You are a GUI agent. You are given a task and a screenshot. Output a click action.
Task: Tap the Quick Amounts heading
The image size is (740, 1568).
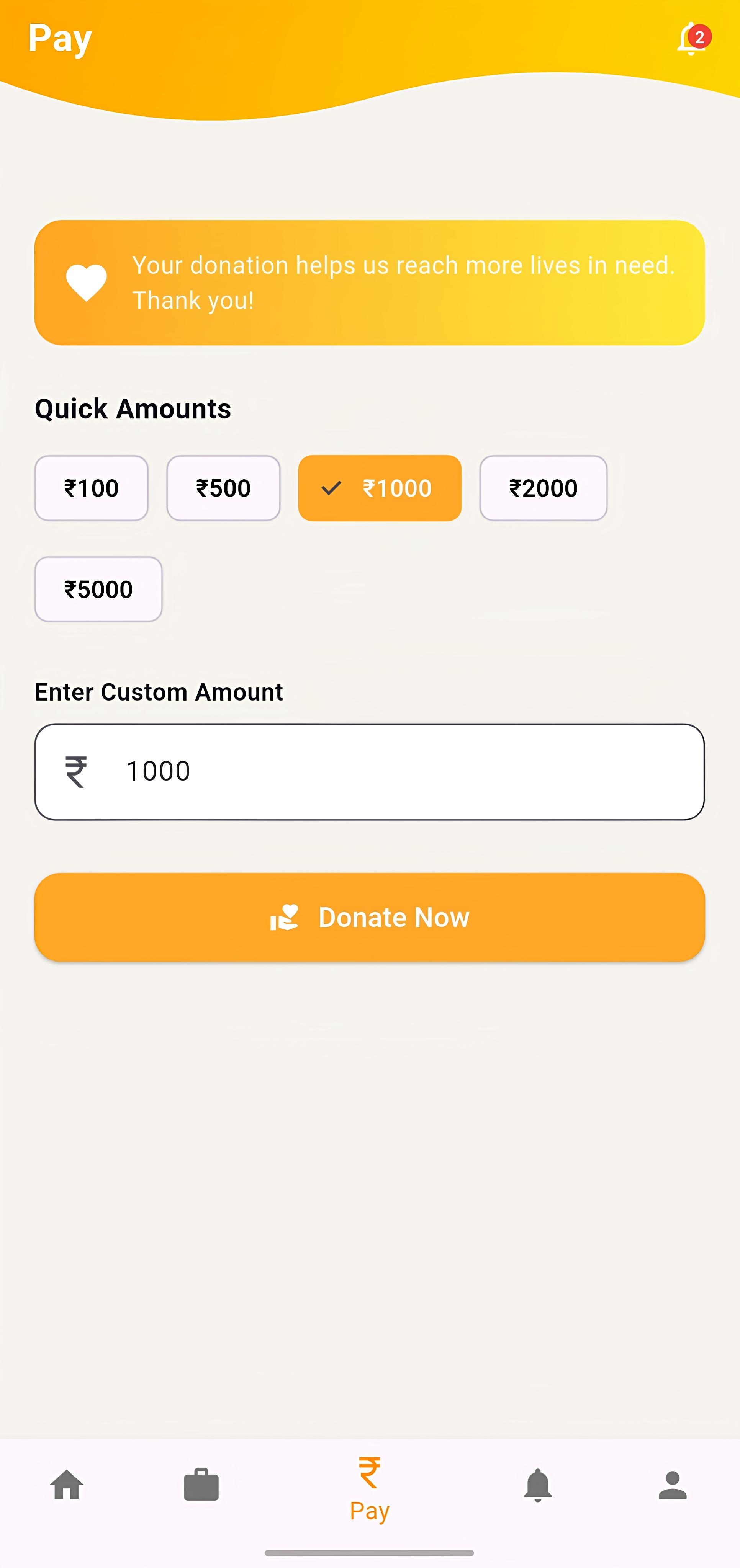pos(133,408)
